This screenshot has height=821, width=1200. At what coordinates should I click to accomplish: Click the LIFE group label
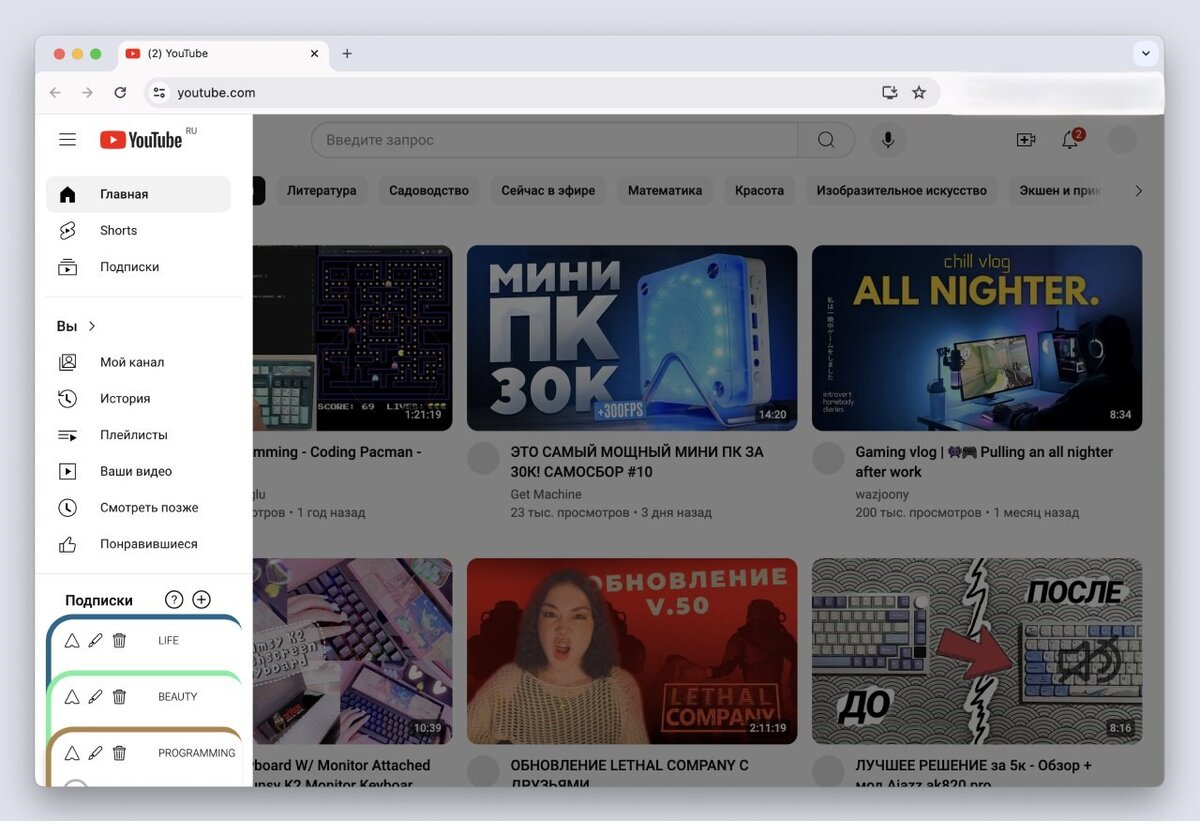tap(168, 641)
